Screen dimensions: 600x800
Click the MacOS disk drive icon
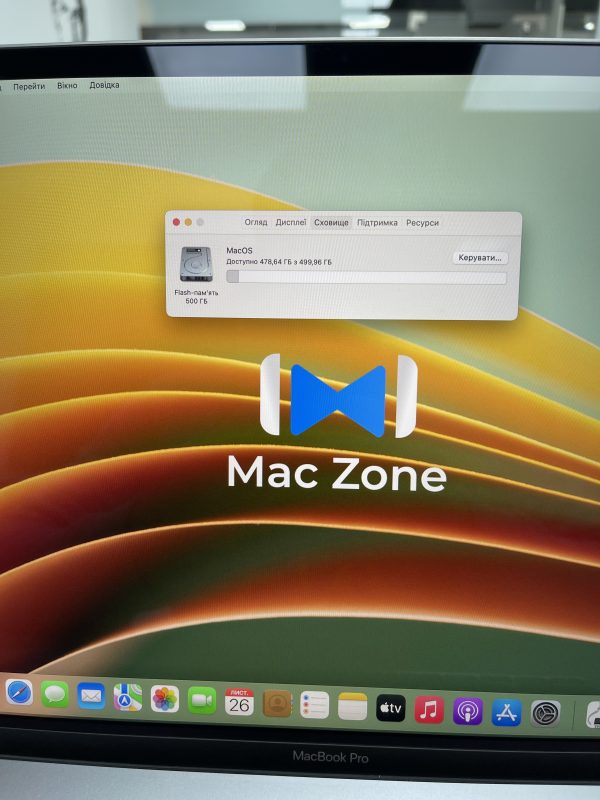[x=196, y=264]
